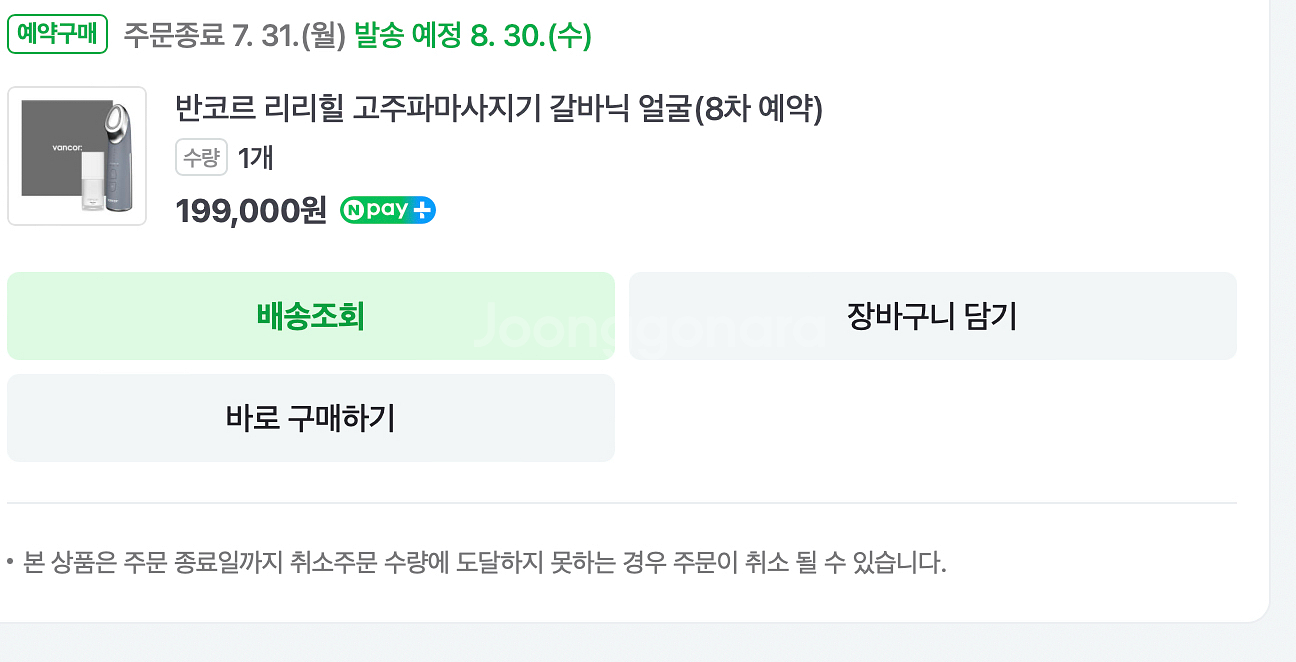1296x662 pixels.
Task: Open delivery tracking with 배송조회
Action: pyautogui.click(x=310, y=316)
